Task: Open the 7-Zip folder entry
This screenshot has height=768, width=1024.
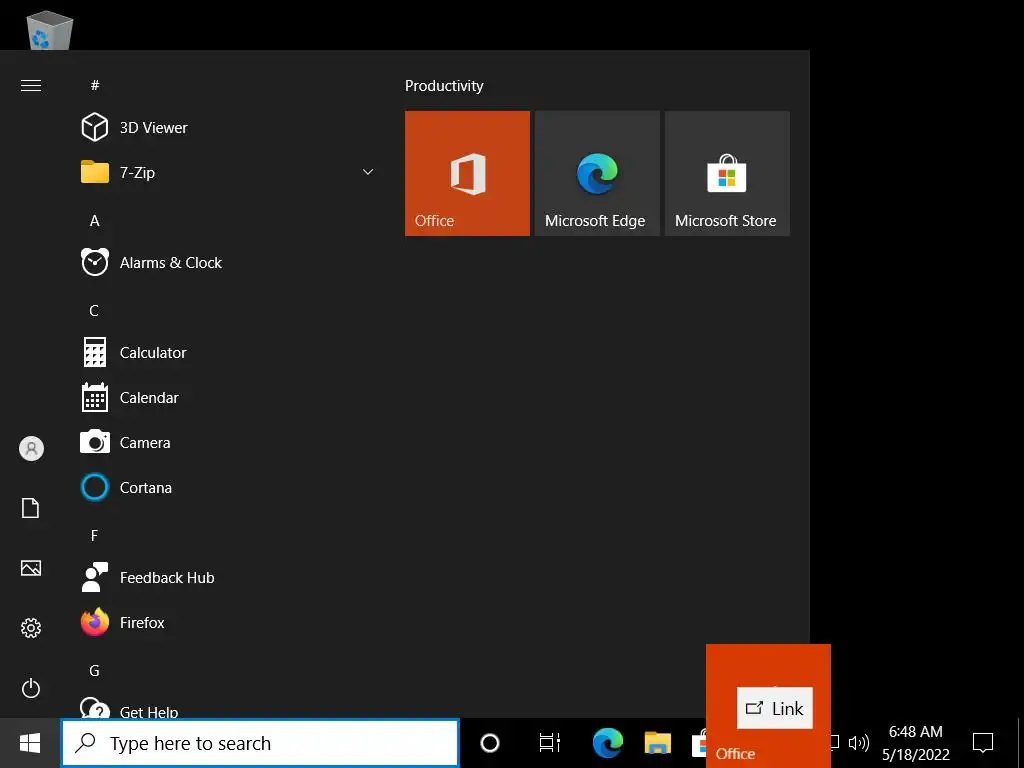Action: (229, 172)
